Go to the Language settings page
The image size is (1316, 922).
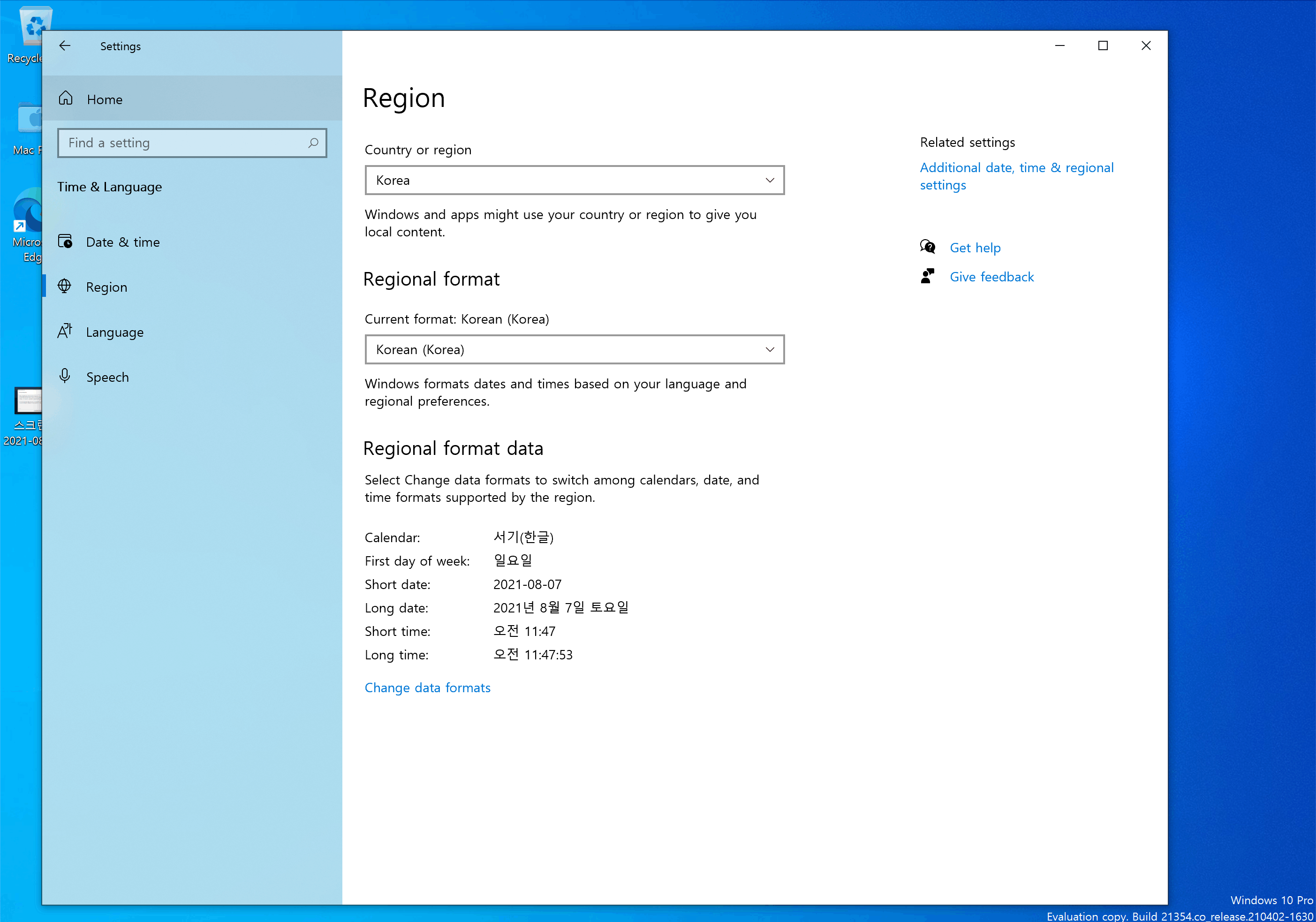[114, 333]
